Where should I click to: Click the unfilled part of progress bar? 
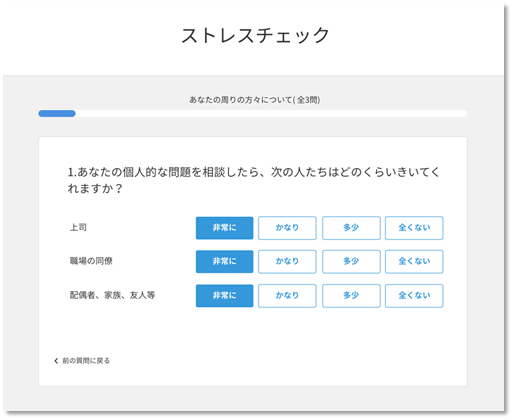pyautogui.click(x=271, y=114)
